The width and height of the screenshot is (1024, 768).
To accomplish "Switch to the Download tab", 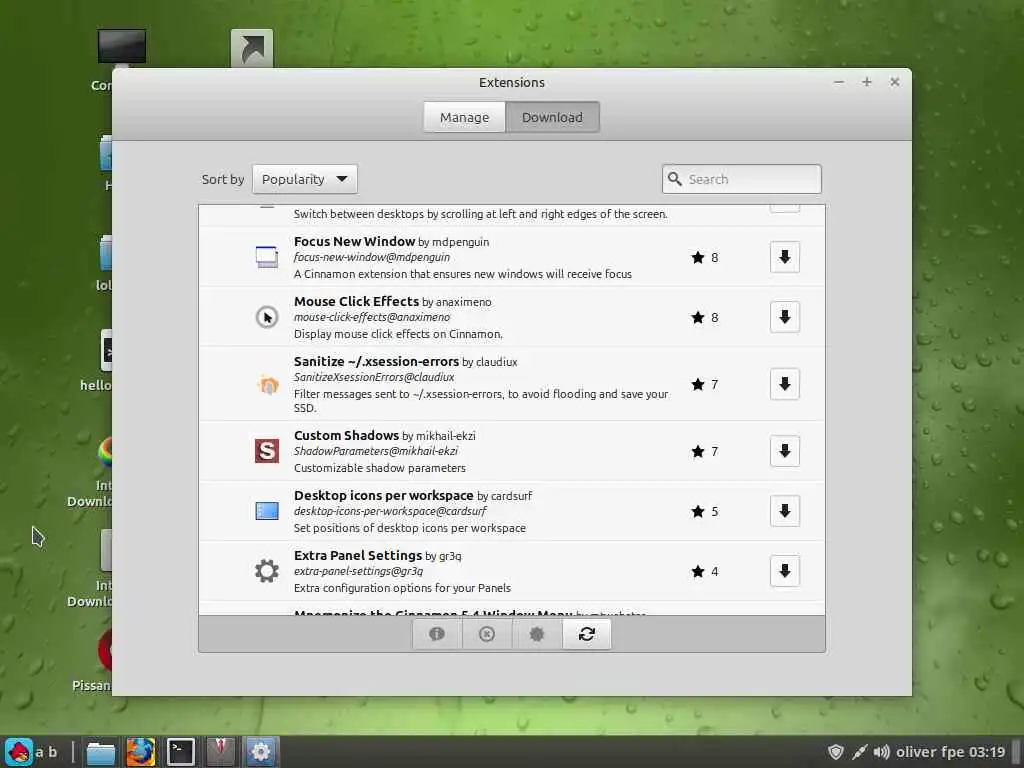I will [x=552, y=118].
